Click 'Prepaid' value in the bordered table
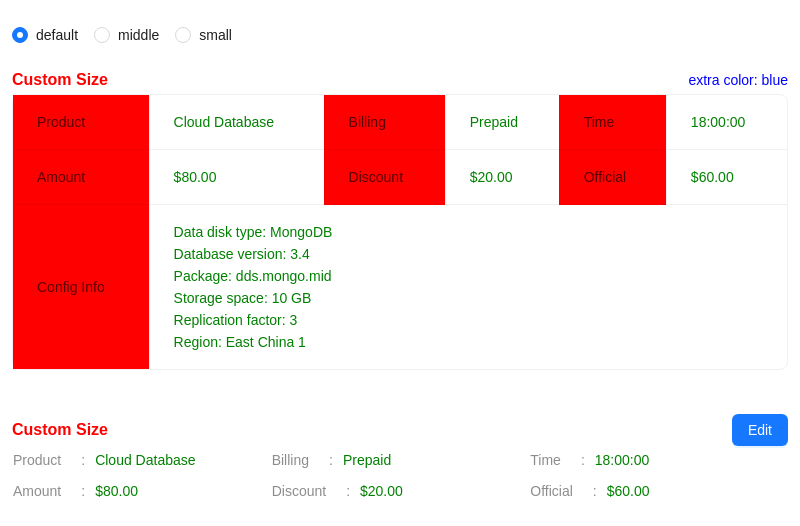 click(493, 122)
